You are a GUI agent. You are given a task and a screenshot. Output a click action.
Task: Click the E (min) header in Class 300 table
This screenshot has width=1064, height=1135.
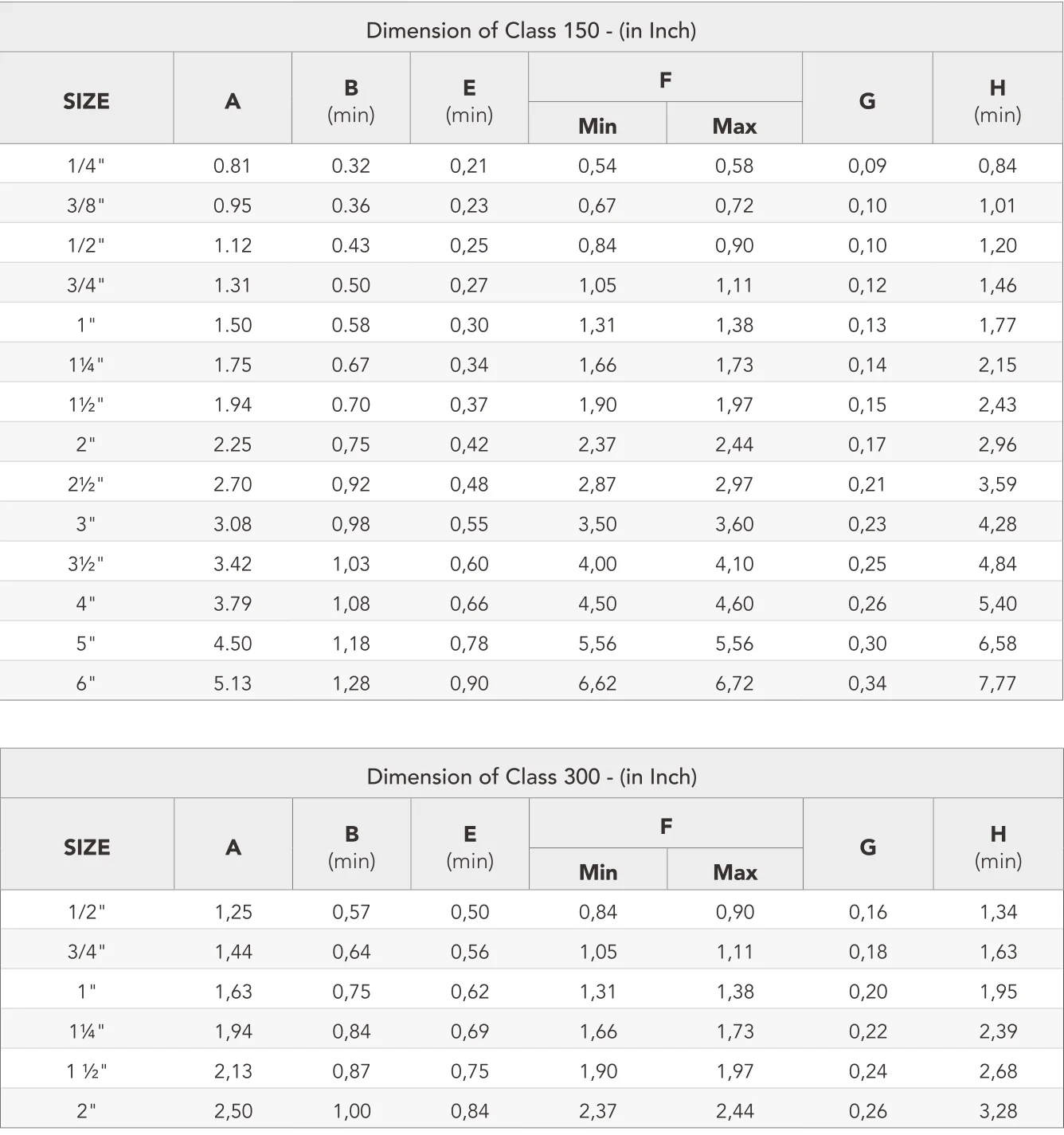(470, 847)
